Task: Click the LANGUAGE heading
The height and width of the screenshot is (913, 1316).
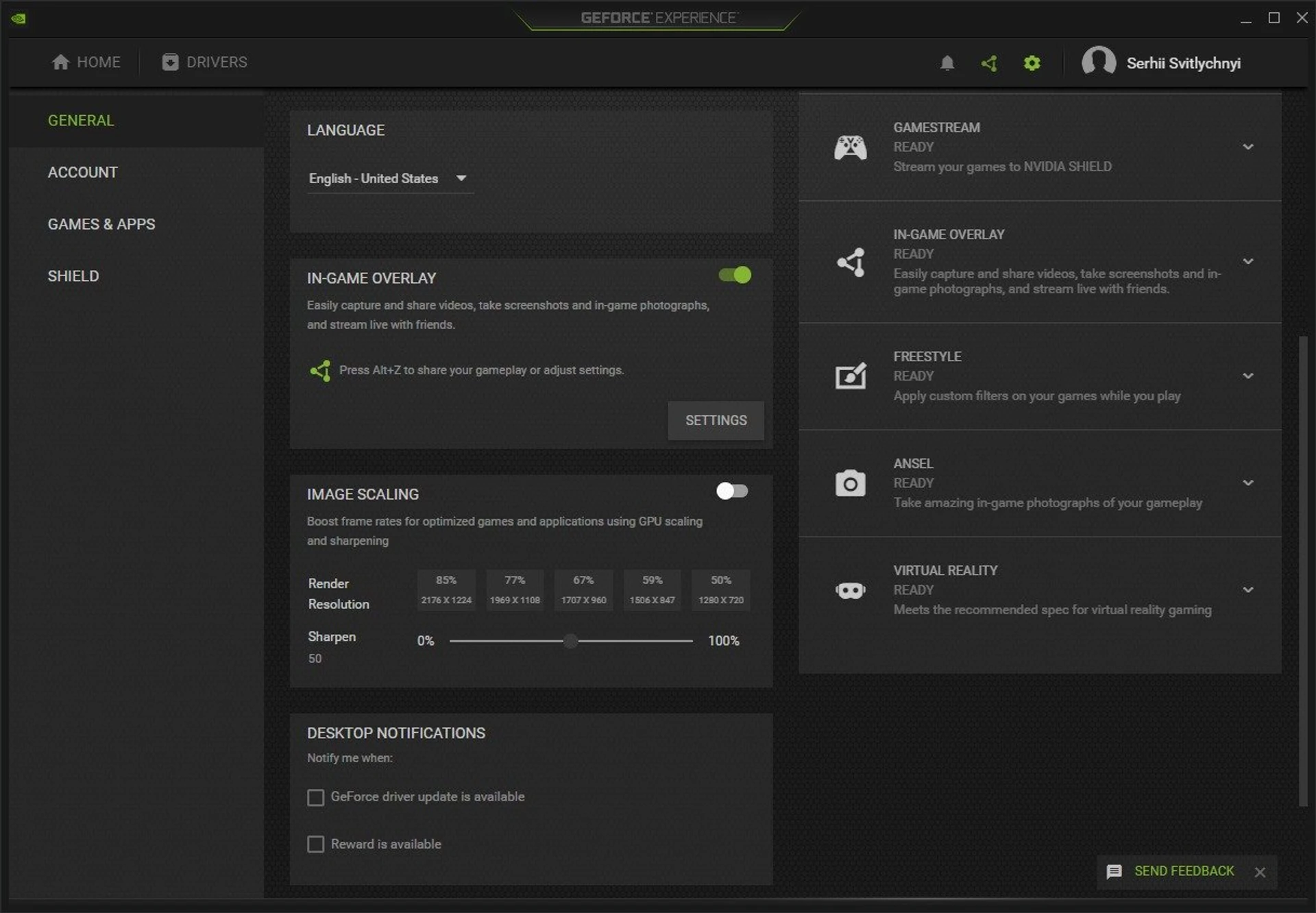Action: point(345,130)
